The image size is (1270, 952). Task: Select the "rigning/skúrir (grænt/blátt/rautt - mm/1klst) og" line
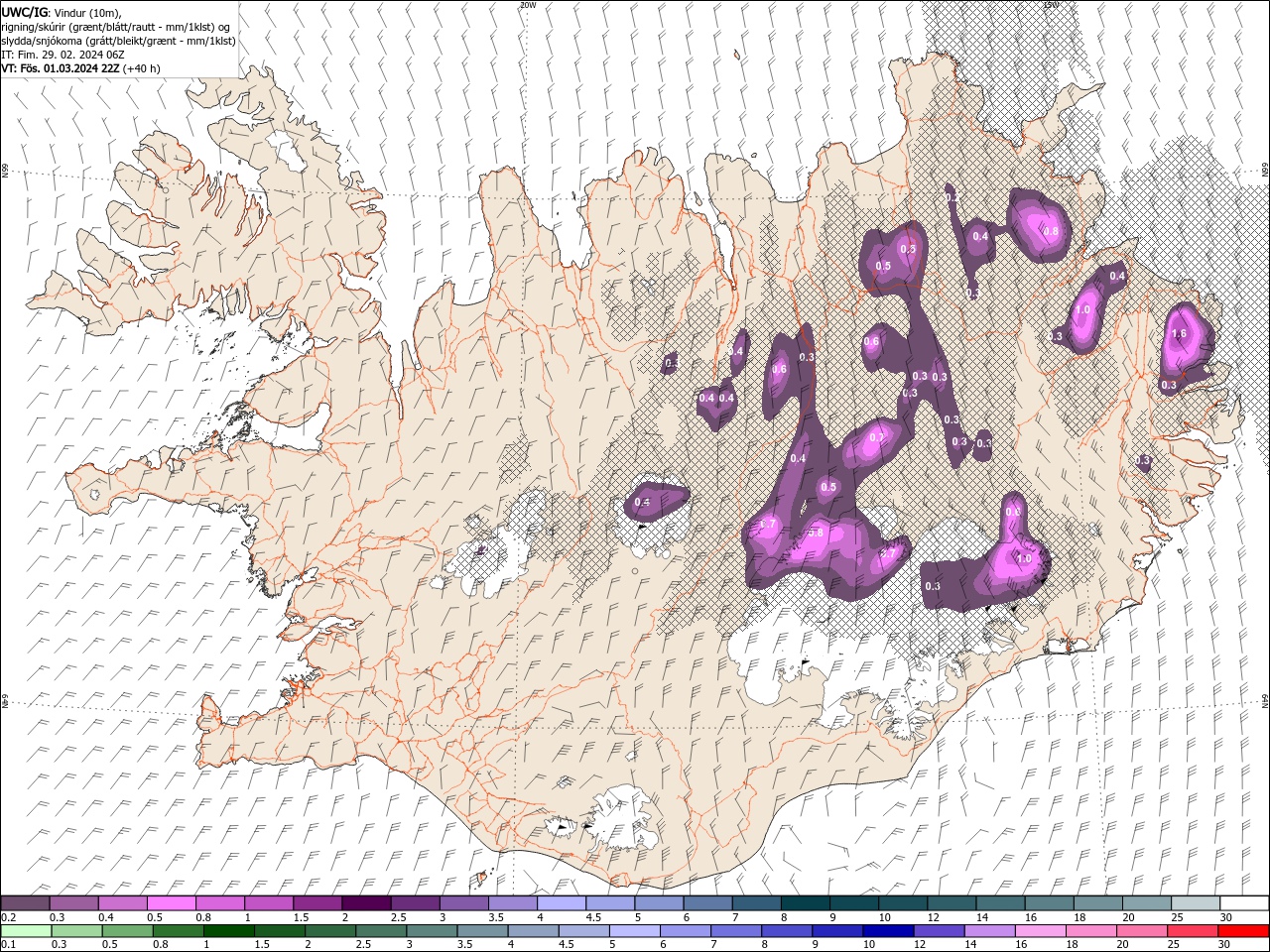coord(116,27)
